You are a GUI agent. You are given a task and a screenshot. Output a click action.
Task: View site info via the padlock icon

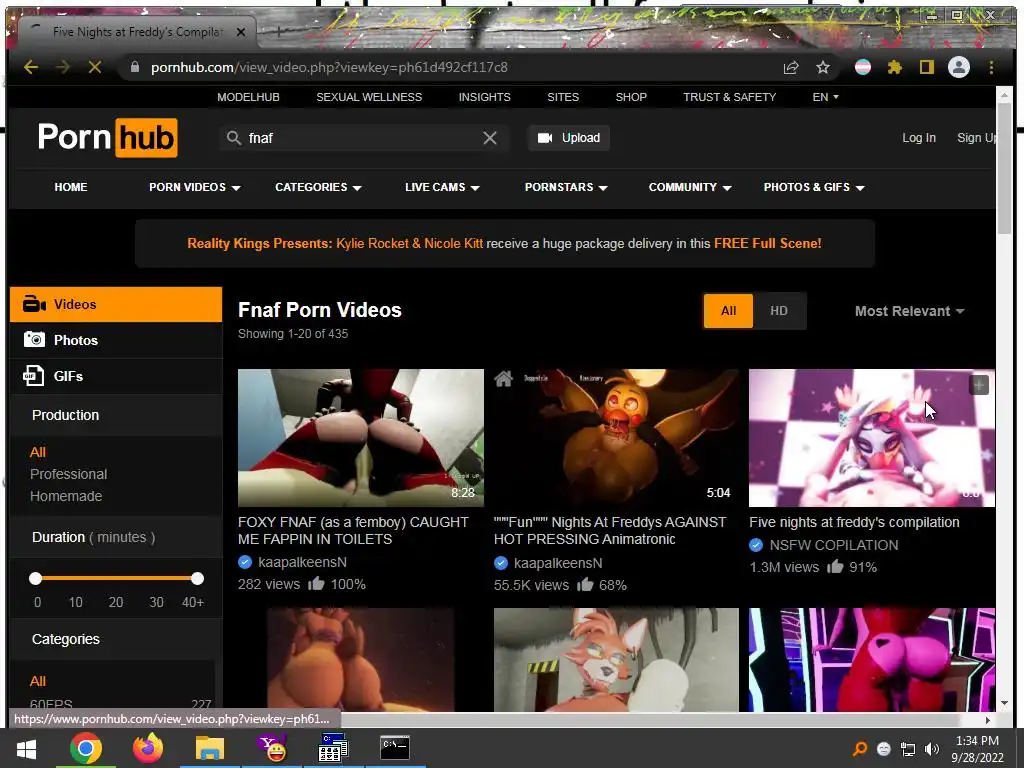(135, 67)
